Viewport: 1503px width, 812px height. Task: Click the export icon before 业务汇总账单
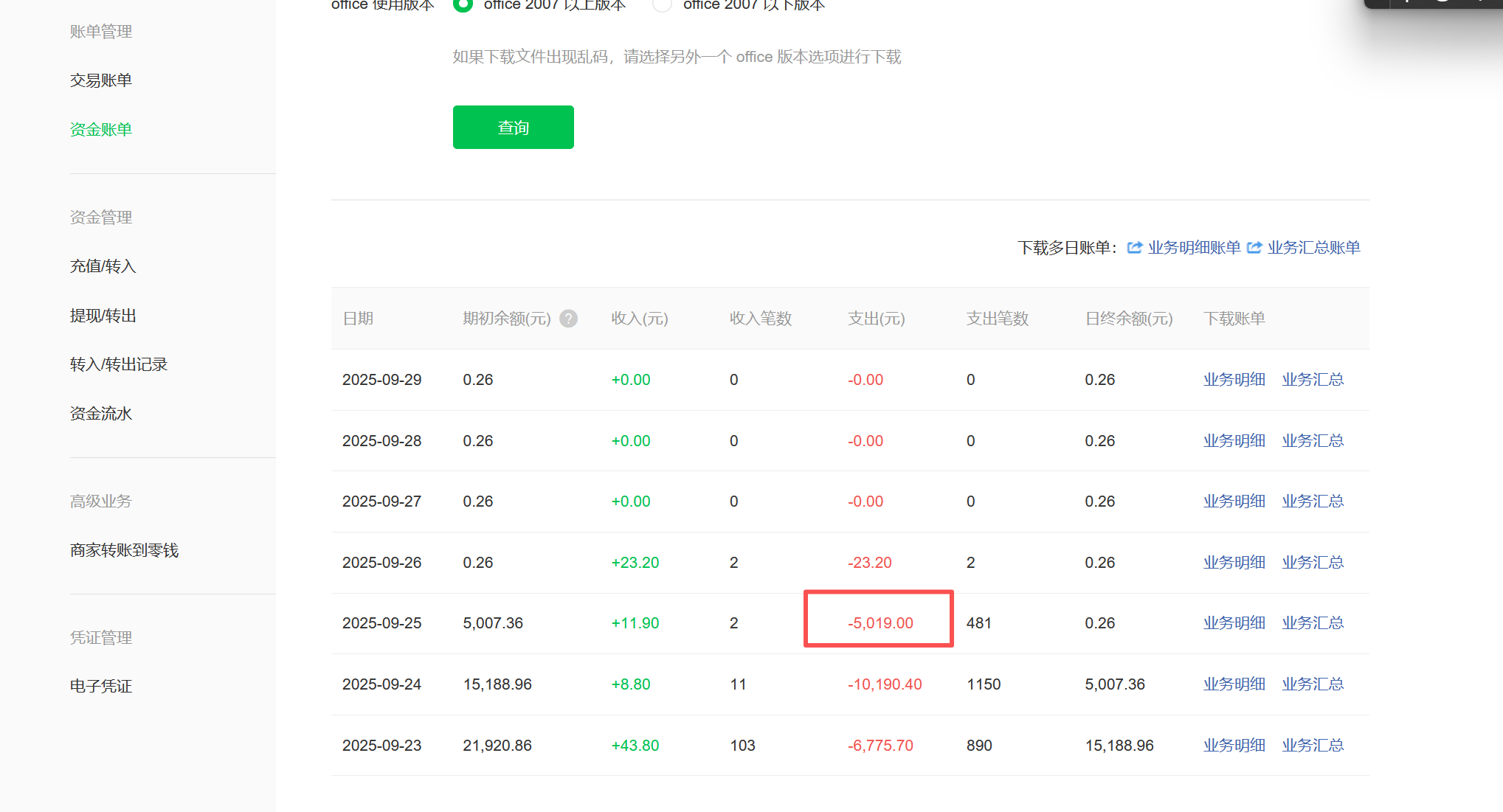coord(1254,248)
